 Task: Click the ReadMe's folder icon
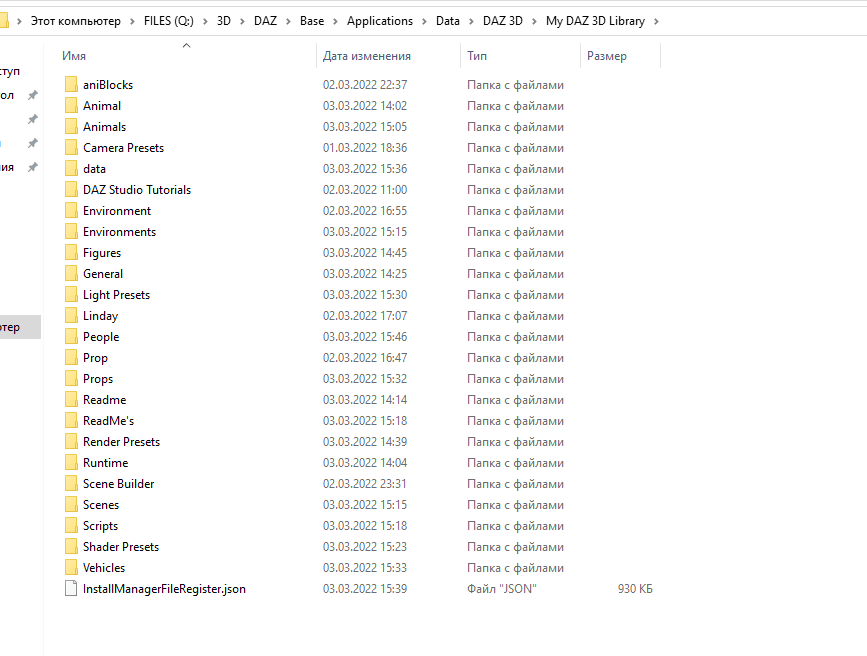(71, 421)
